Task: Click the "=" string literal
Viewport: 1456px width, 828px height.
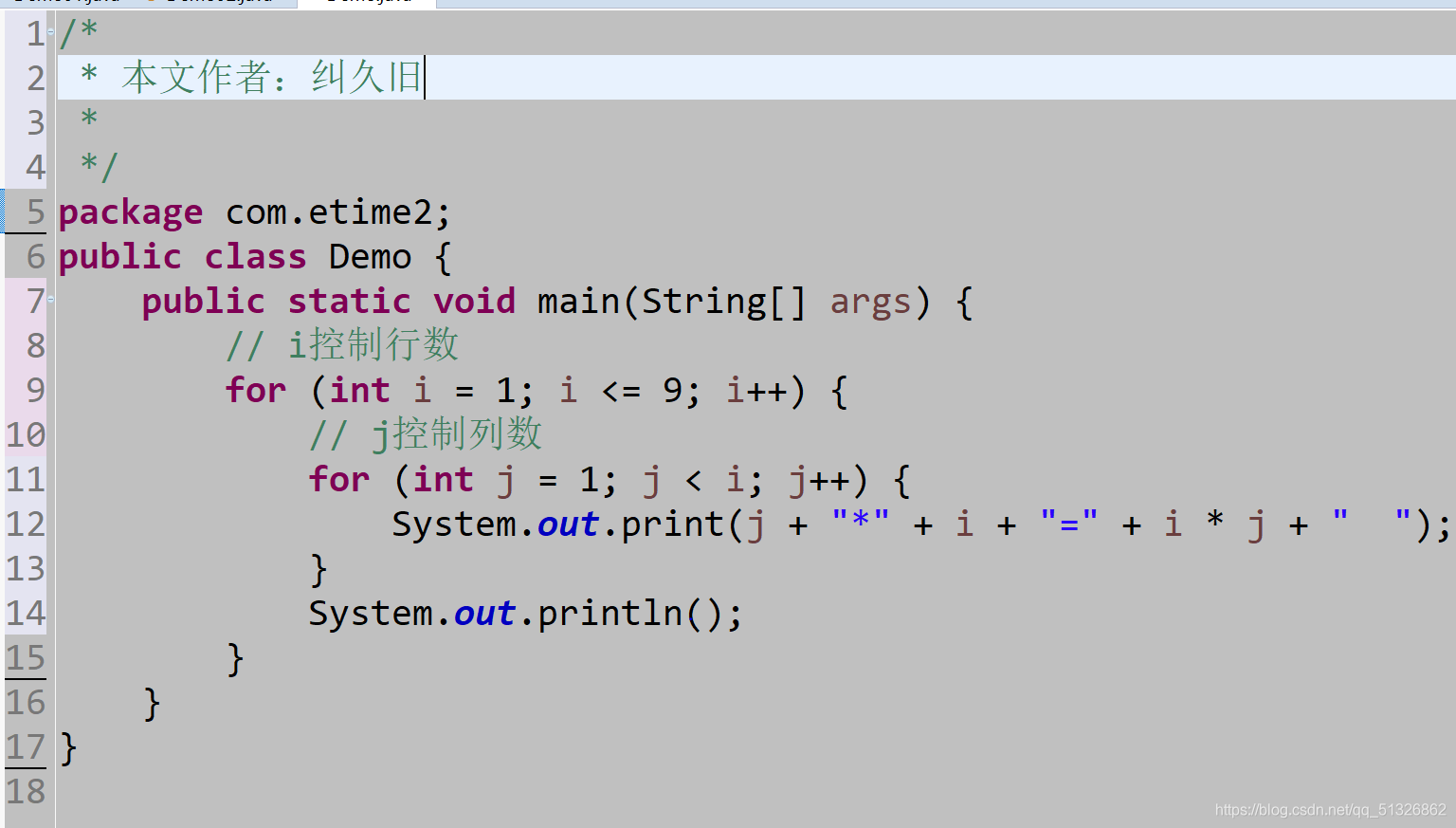Action: [1069, 521]
